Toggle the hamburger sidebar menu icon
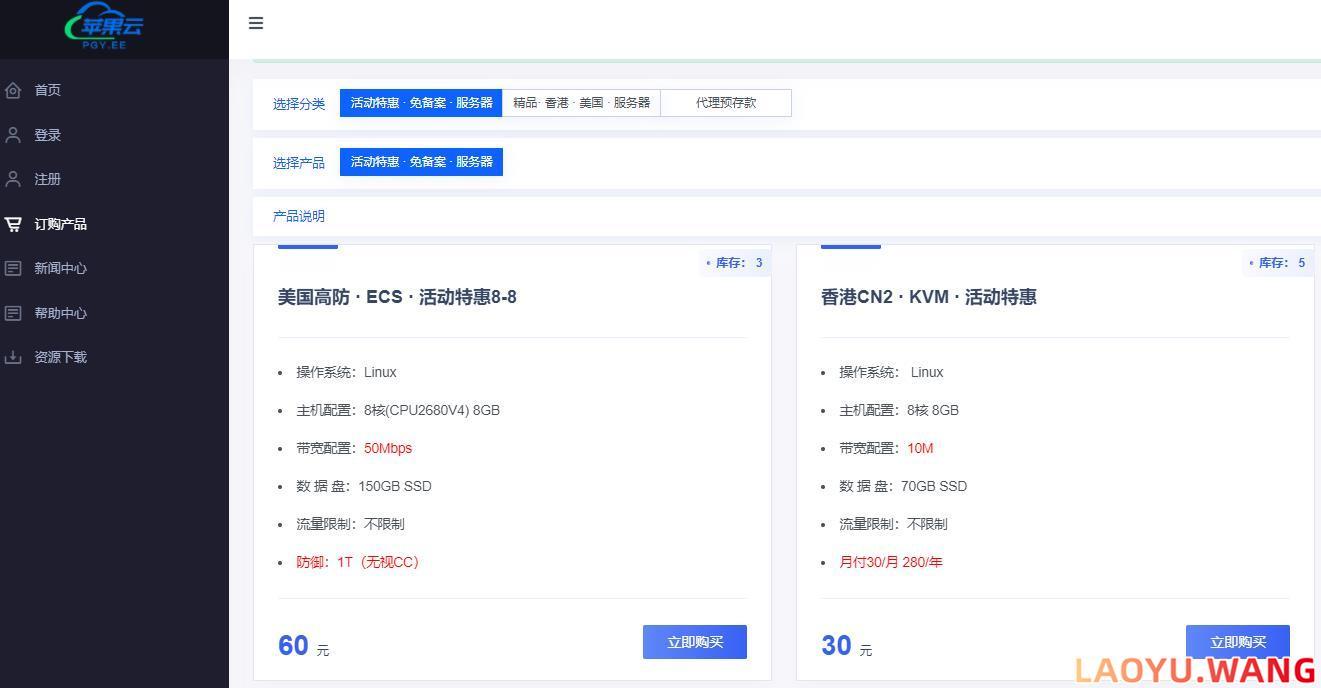The width and height of the screenshot is (1321, 688). [256, 23]
